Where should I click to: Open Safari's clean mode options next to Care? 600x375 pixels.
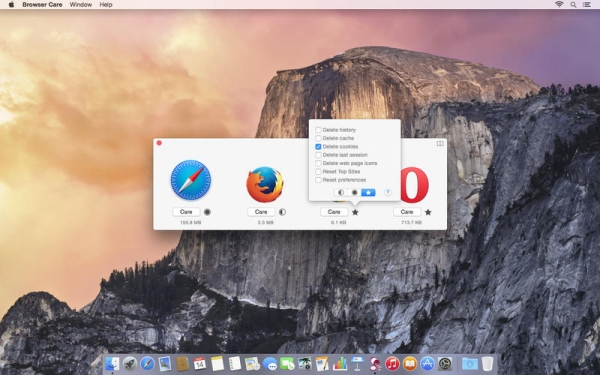click(207, 212)
